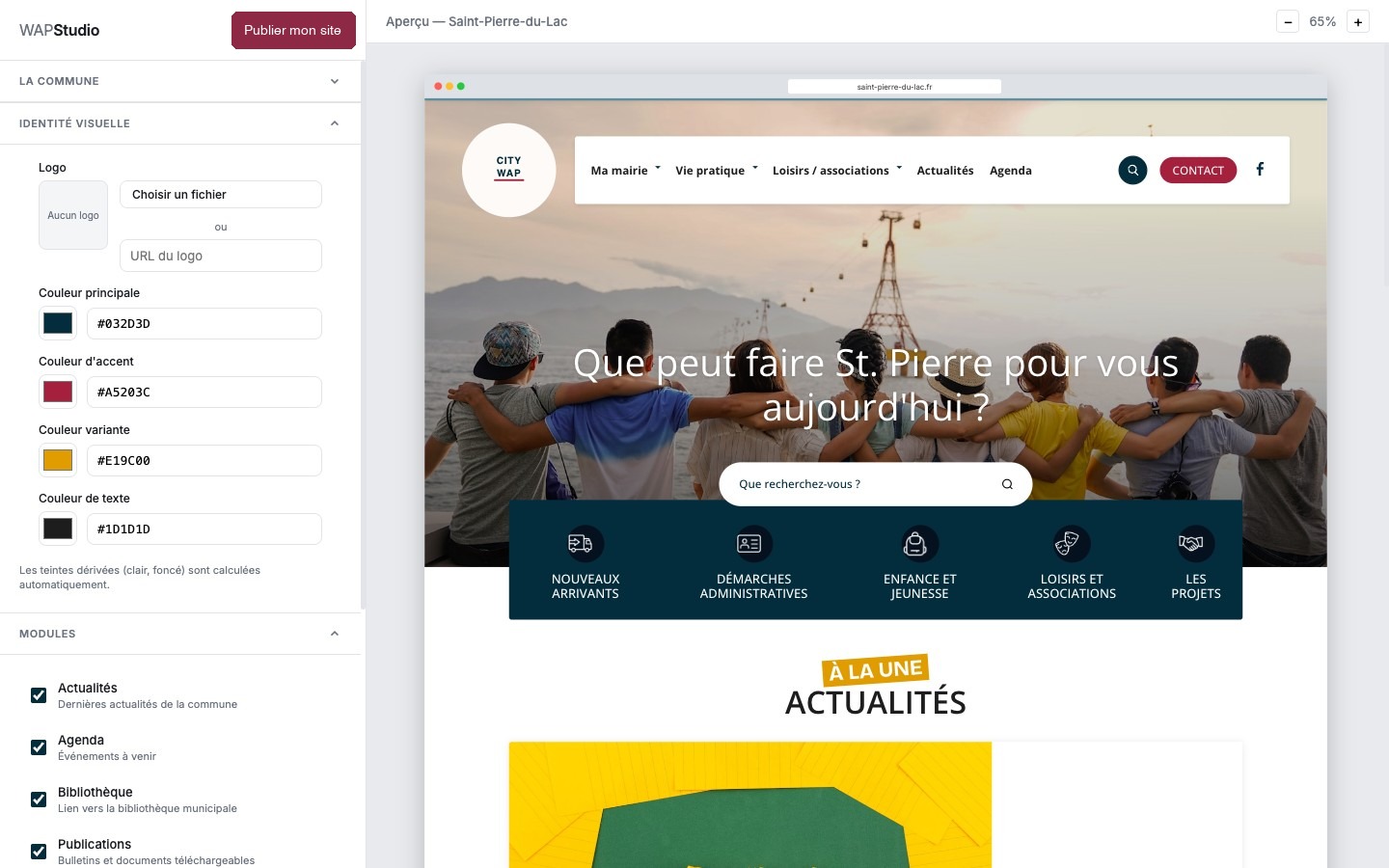Click the #A5203C hex color field
Screen dimensions: 1389x868
204,392
